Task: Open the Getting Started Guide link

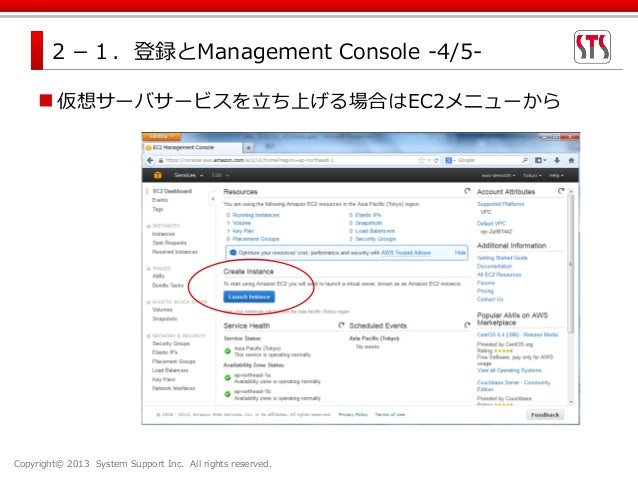Action: 502,258
